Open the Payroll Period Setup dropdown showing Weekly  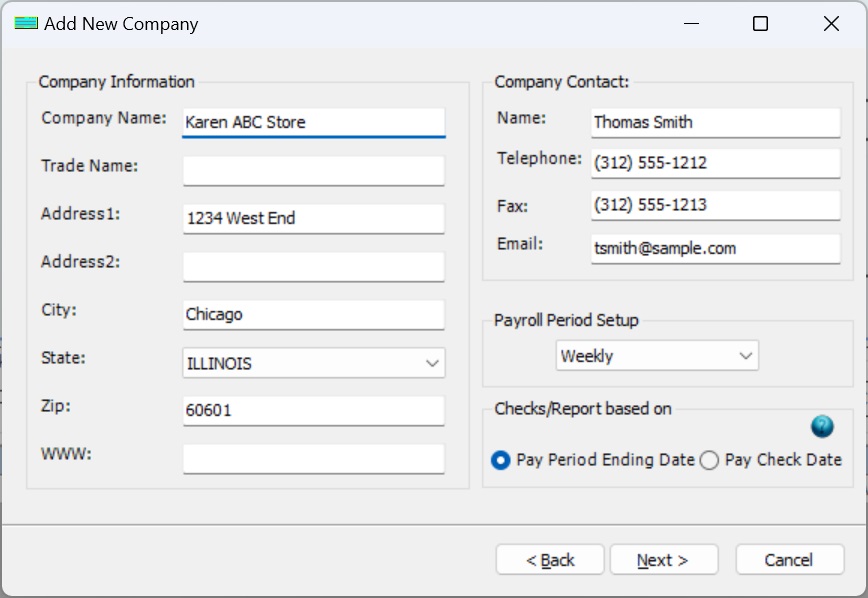click(657, 355)
